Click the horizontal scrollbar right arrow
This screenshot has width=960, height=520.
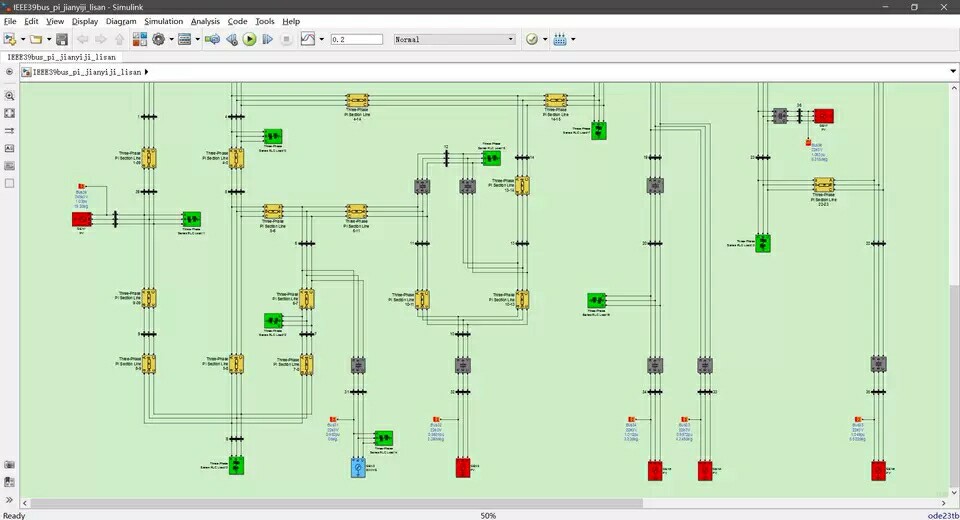(943, 503)
